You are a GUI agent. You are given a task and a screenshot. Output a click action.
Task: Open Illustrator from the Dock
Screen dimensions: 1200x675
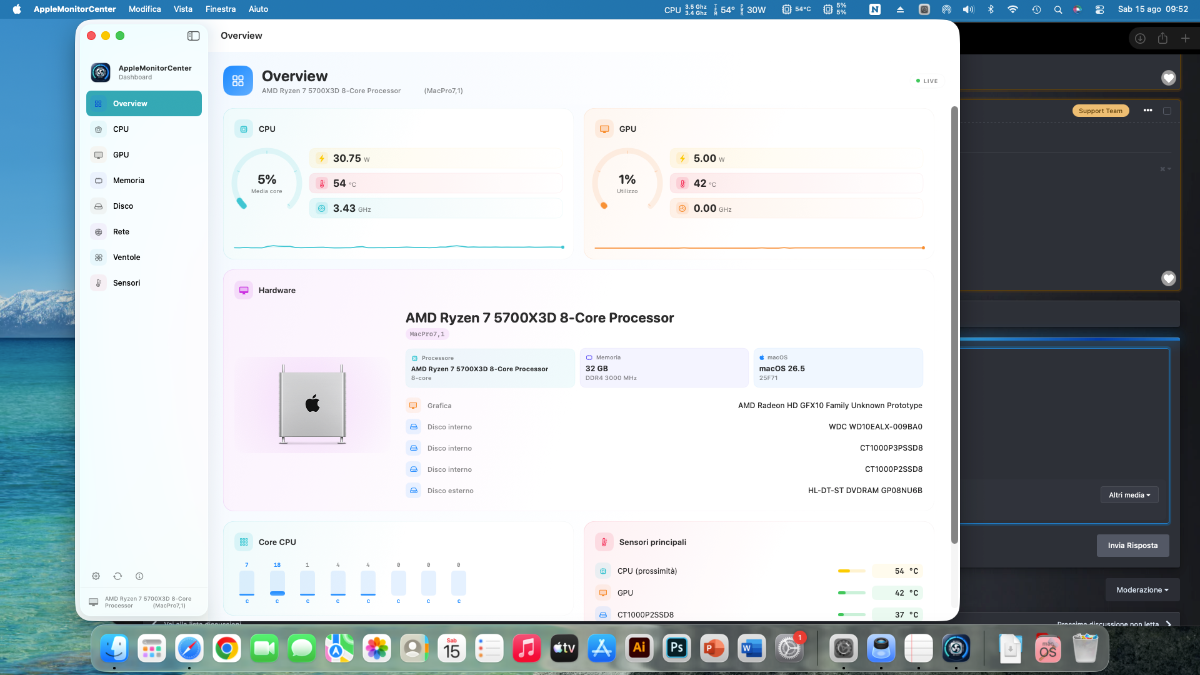pyautogui.click(x=639, y=648)
